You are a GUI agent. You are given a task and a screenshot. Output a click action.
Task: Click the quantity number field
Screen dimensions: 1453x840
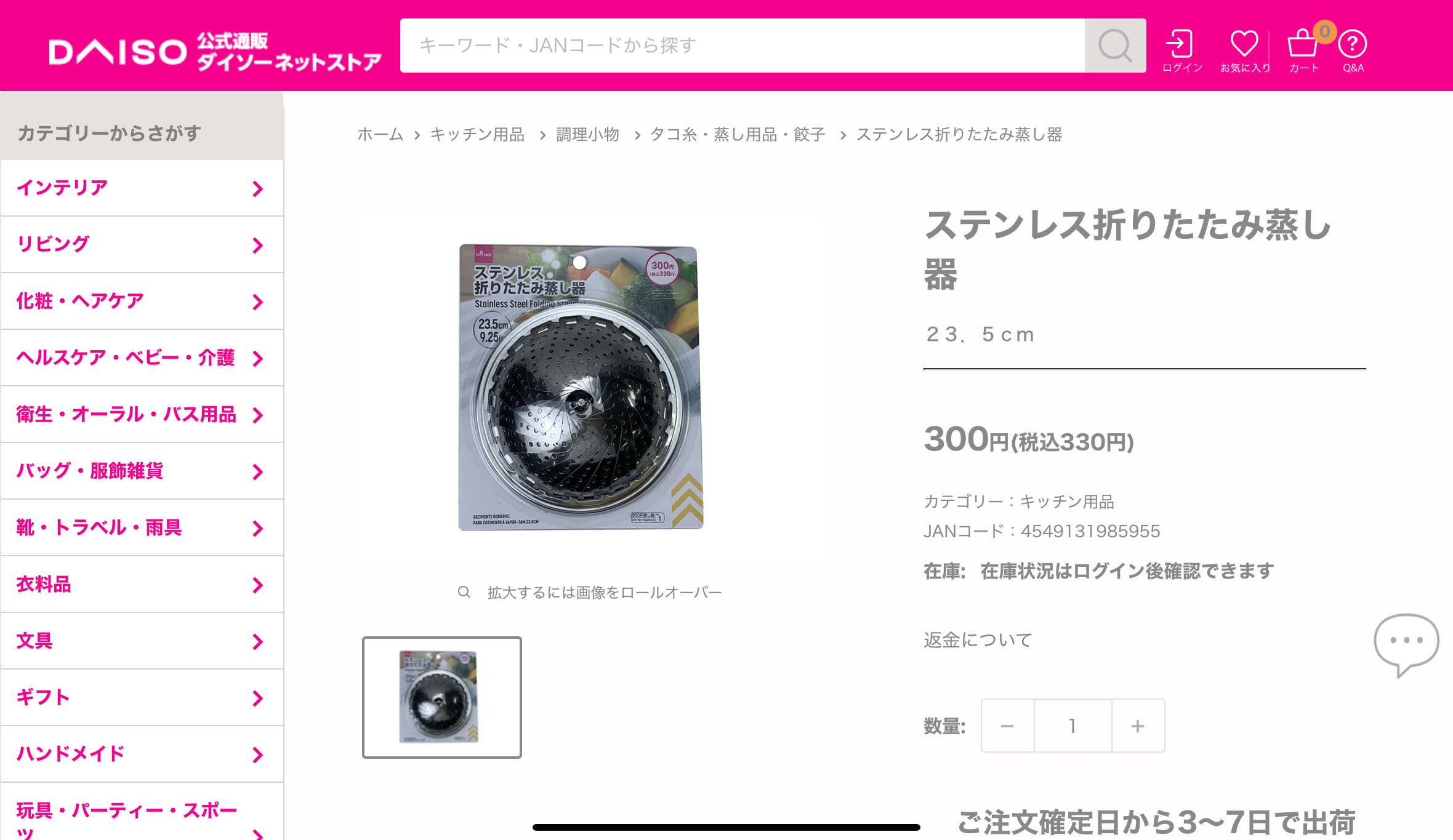[x=1073, y=726]
